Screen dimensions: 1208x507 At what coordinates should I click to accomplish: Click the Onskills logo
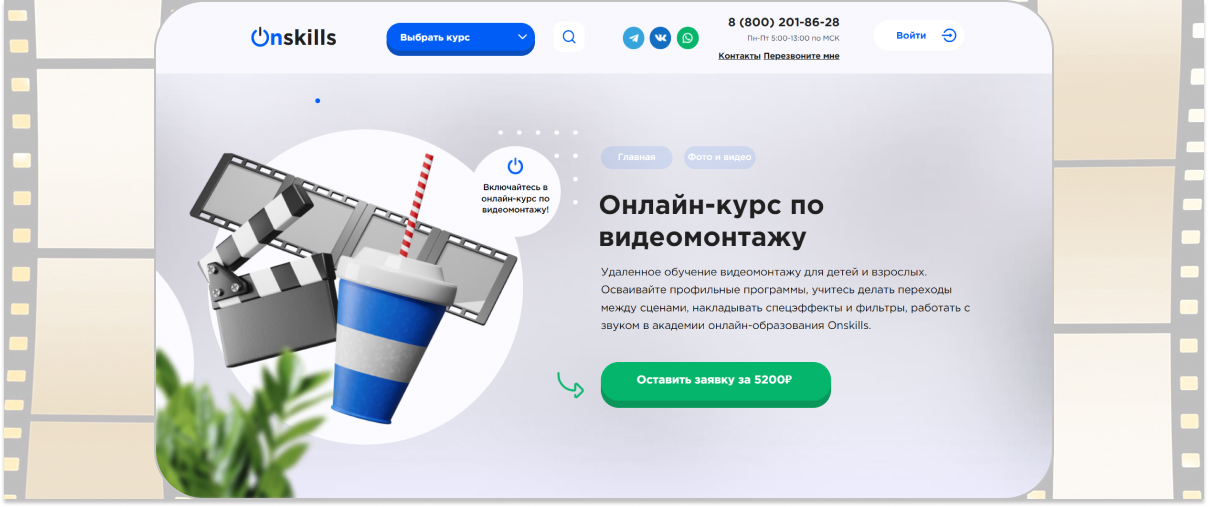[294, 38]
